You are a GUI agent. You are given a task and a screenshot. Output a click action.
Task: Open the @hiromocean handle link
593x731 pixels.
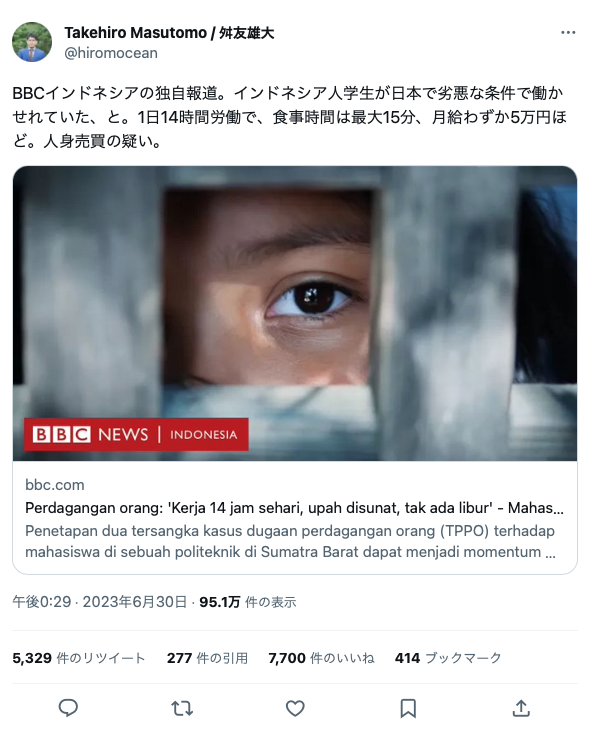pos(111,53)
